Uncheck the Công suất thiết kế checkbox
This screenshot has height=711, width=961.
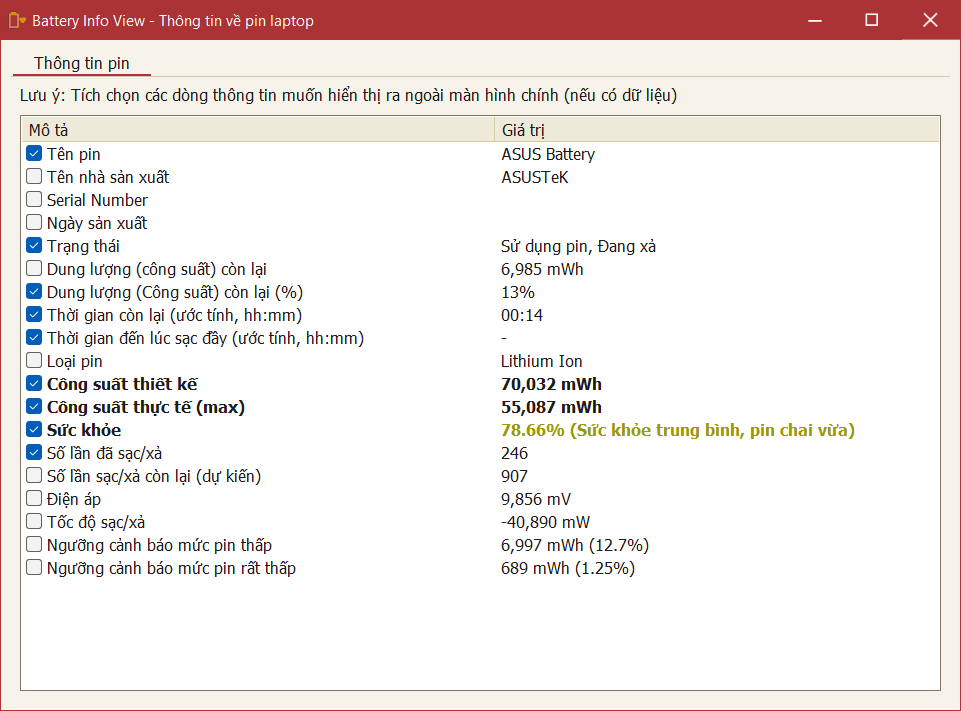34,384
